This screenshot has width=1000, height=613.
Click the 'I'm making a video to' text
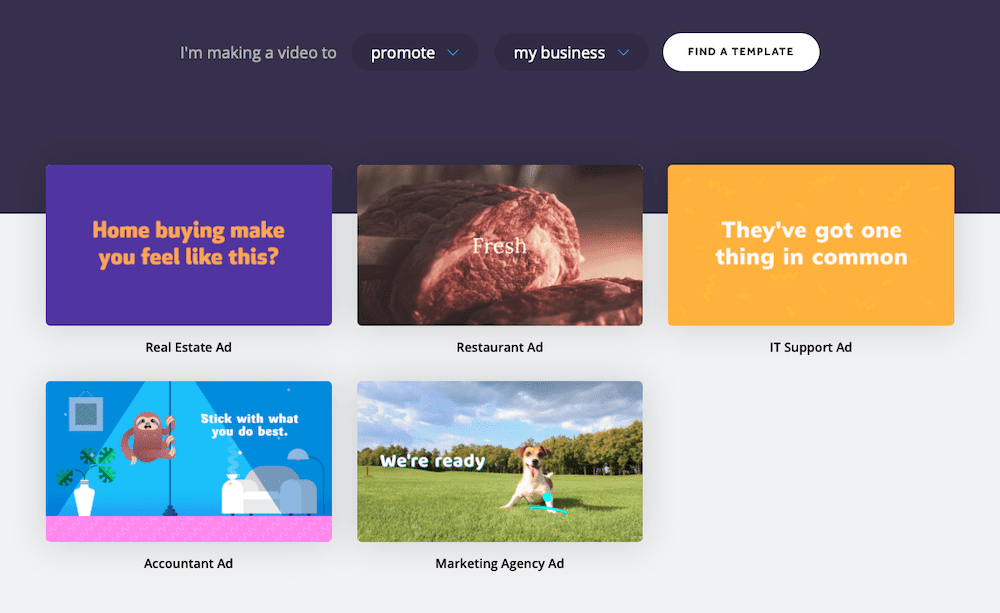click(258, 52)
